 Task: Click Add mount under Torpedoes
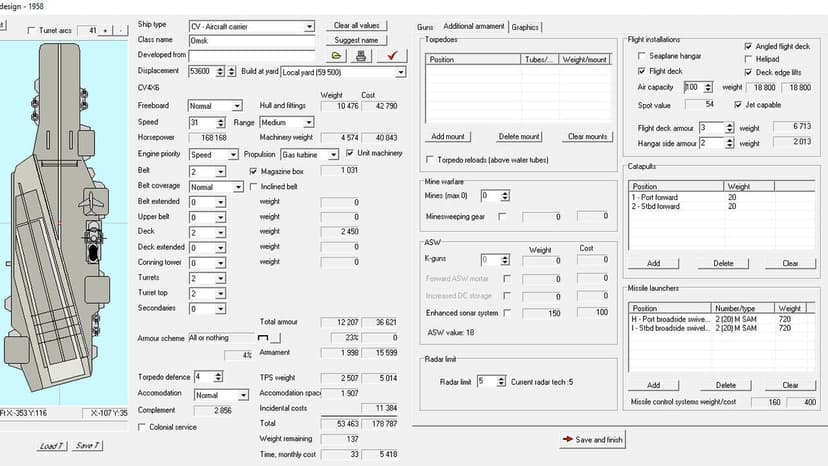[448, 136]
